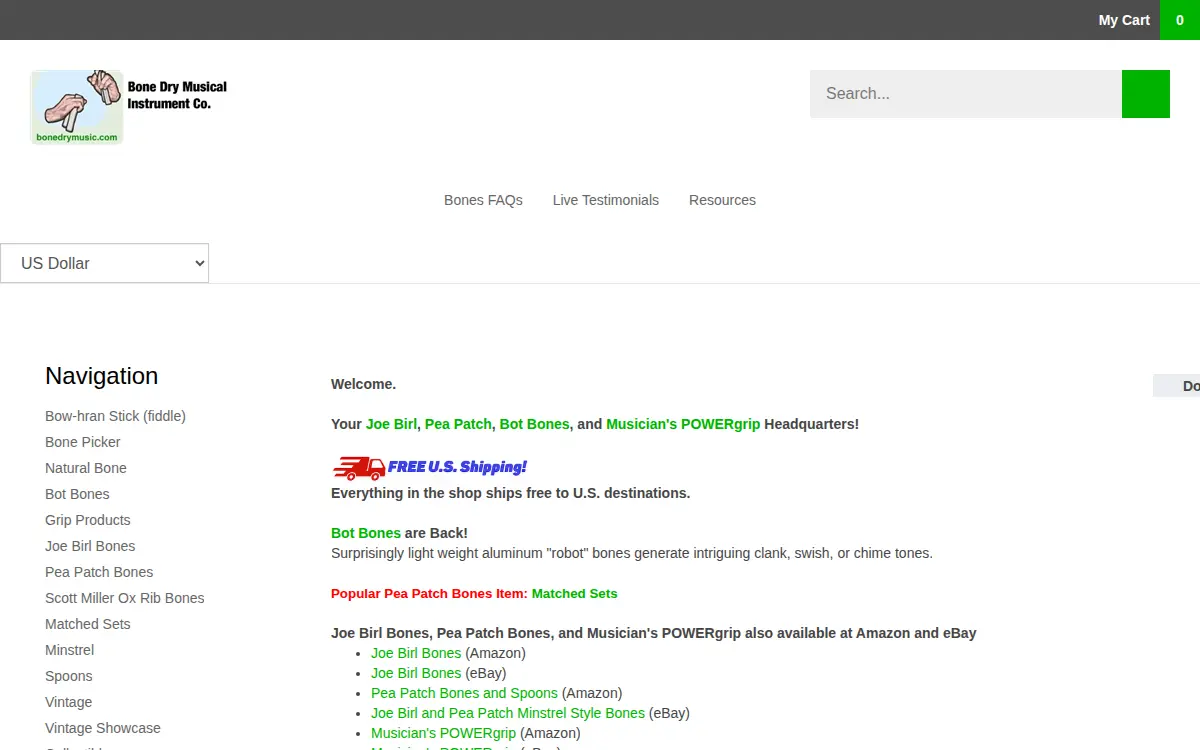The image size is (1200, 750).
Task: Go to Vintage Showcase category
Action: (103, 728)
